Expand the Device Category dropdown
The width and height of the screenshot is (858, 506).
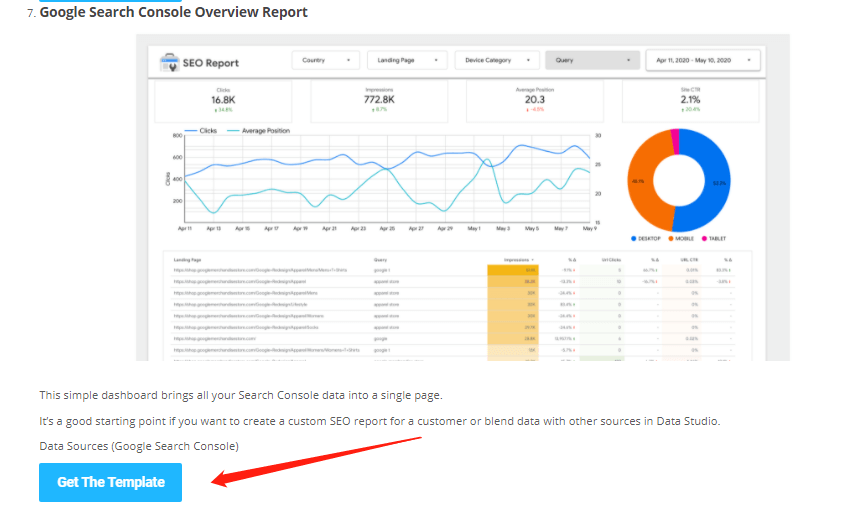497,60
